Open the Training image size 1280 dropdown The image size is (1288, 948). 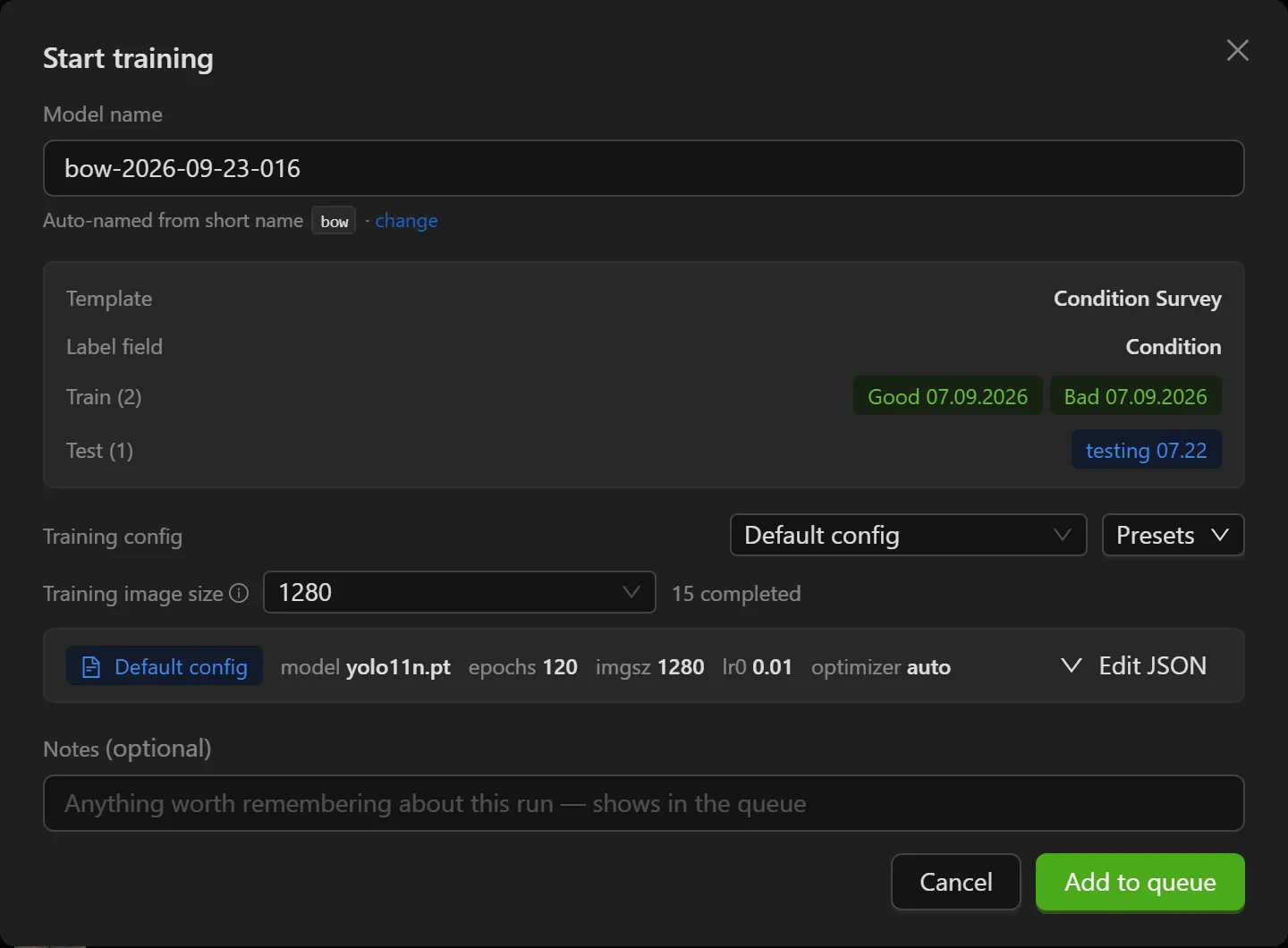point(460,592)
